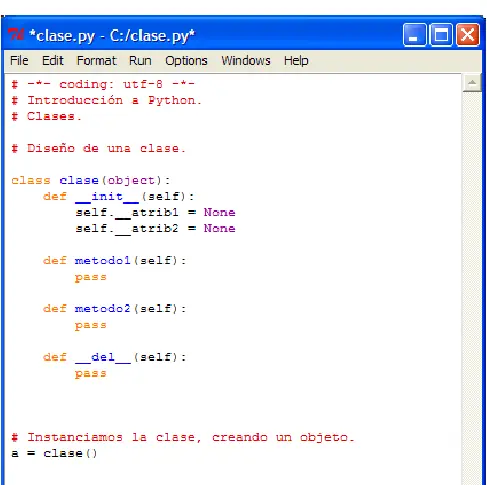Viewport: 487px width, 485px height.
Task: Click the scrollbar up arrow
Action: [x=472, y=83]
